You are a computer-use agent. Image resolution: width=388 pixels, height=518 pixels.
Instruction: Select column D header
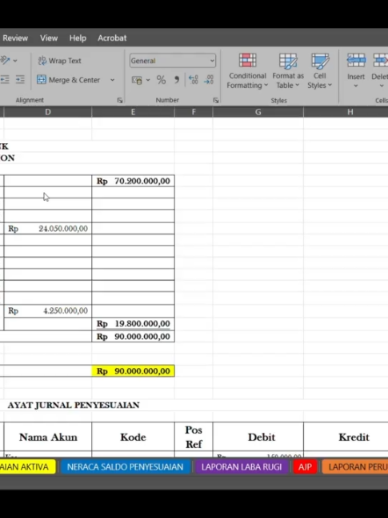tap(48, 112)
